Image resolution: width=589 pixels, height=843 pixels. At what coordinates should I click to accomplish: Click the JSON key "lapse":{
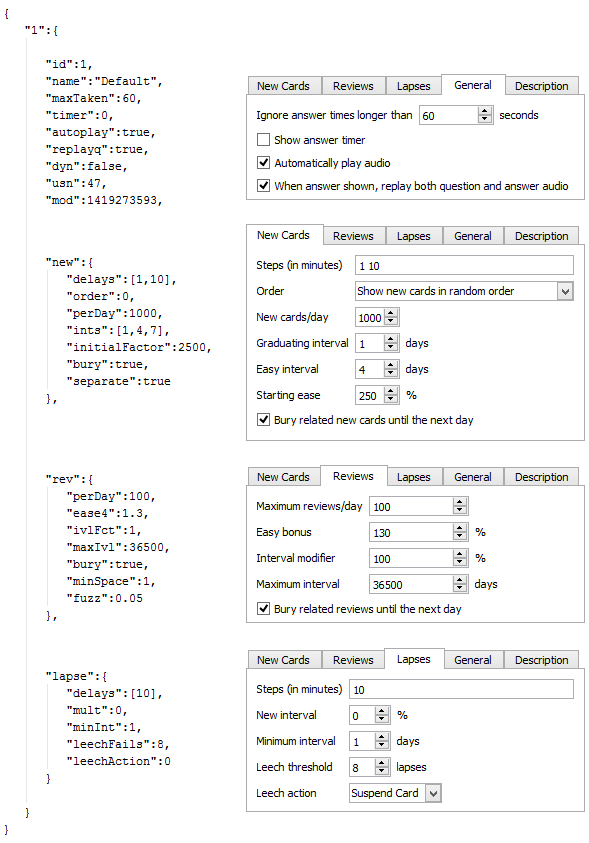pos(76,676)
